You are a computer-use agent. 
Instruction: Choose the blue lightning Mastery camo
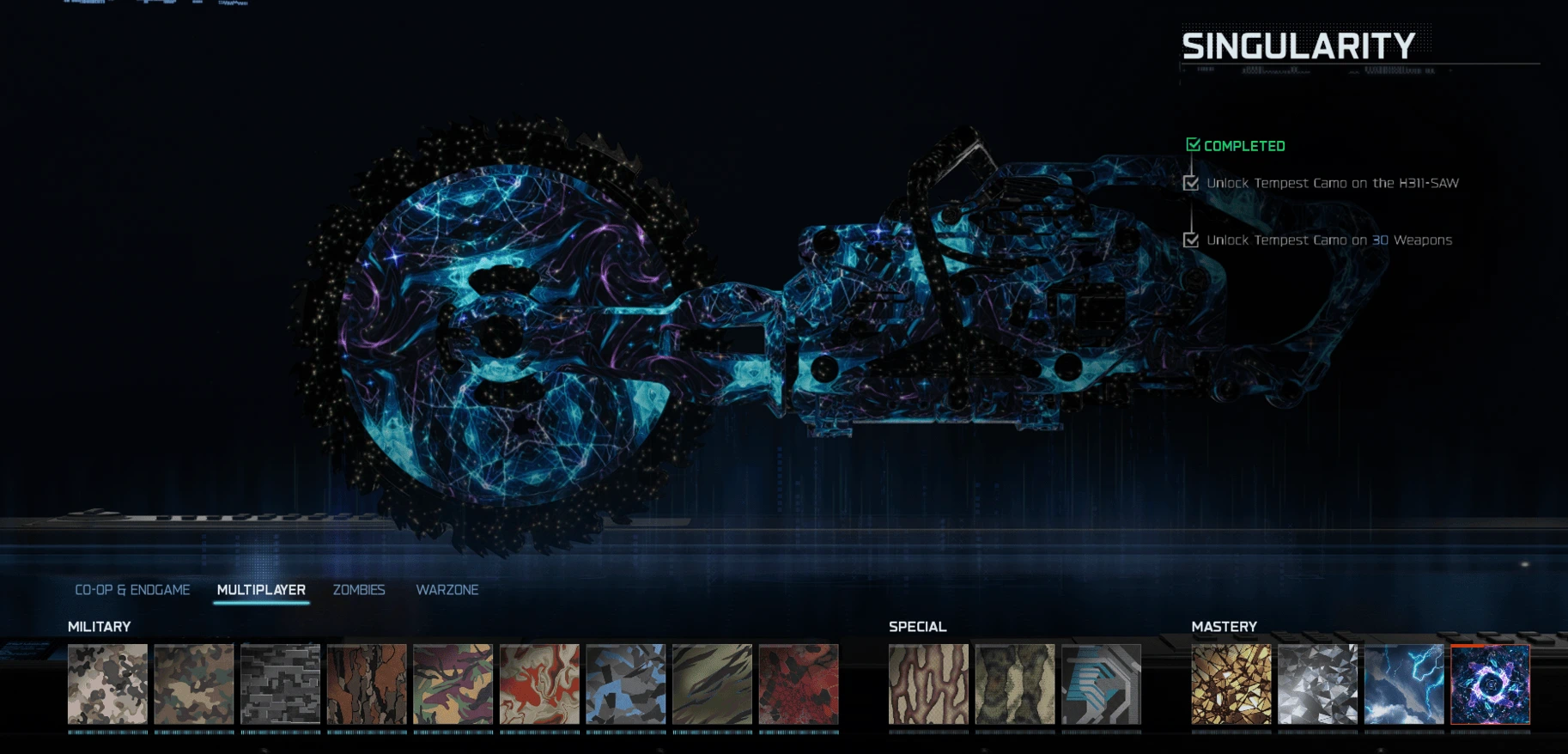[1404, 684]
